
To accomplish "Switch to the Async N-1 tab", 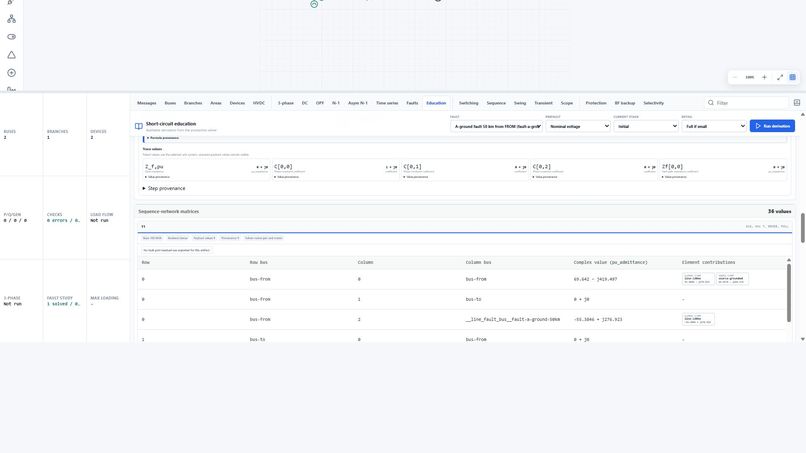I will coord(358,103).
